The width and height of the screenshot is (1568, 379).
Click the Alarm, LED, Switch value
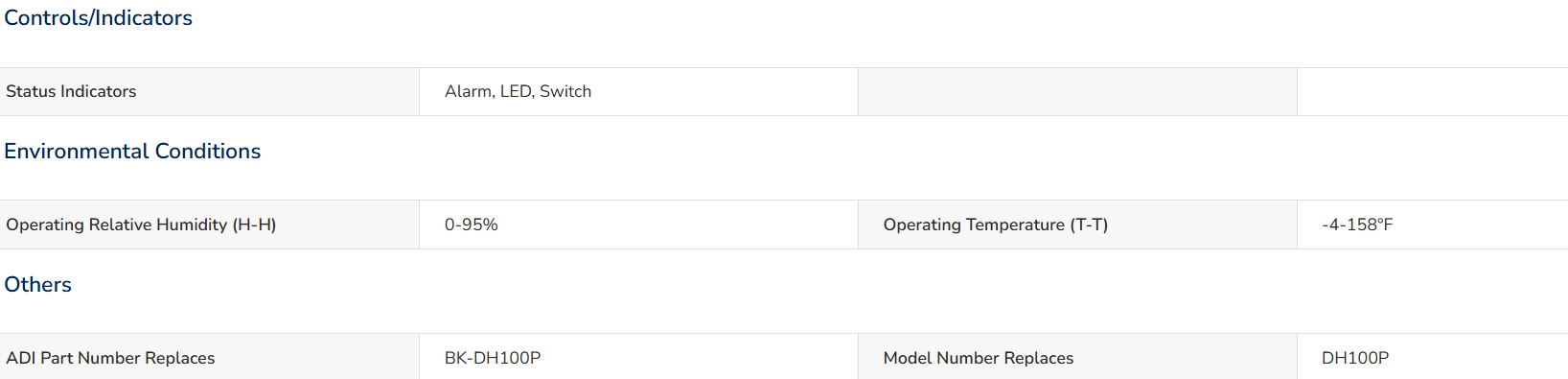pyautogui.click(x=518, y=92)
